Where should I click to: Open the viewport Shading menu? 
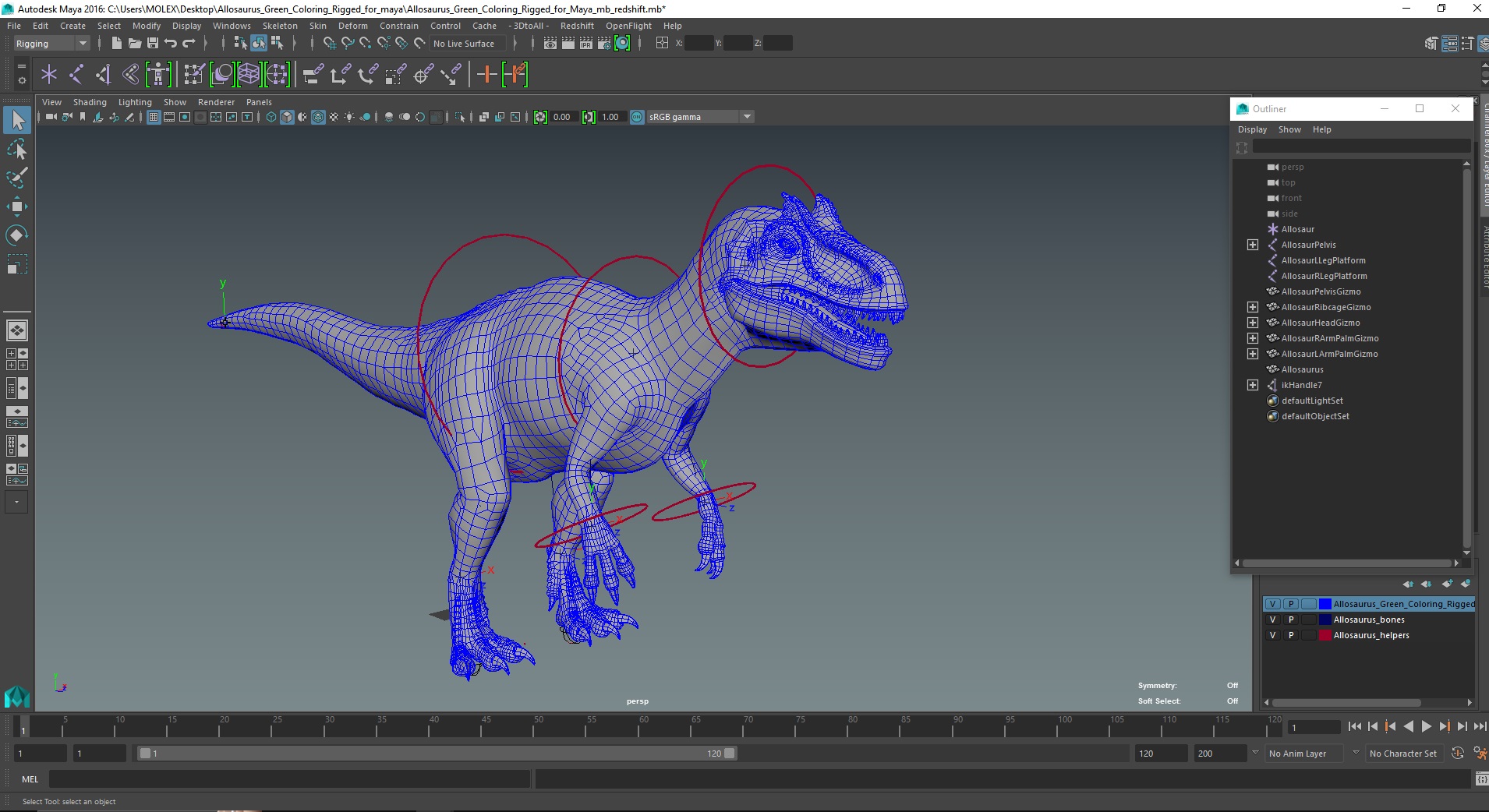coord(90,102)
